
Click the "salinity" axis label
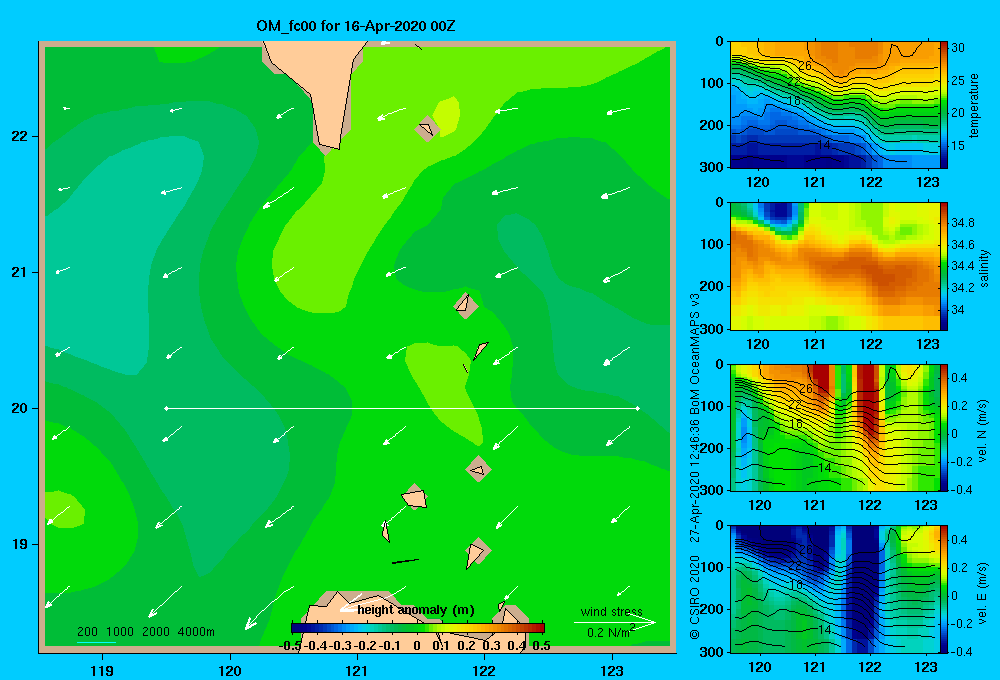click(984, 268)
